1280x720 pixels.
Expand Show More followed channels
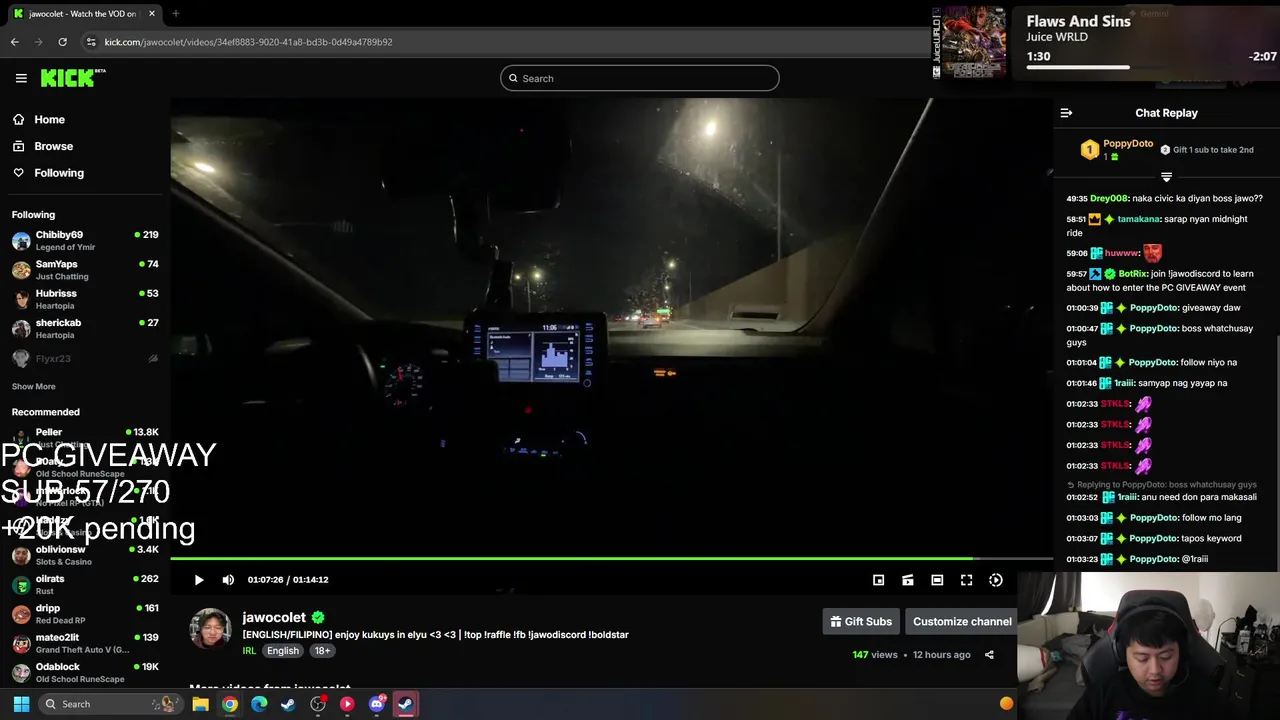pyautogui.click(x=33, y=386)
